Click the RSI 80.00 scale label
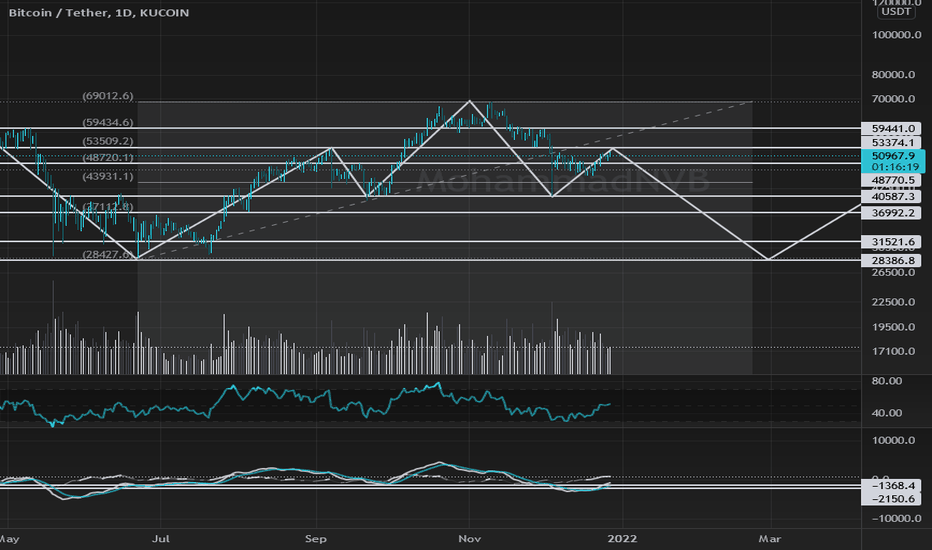 pos(887,381)
